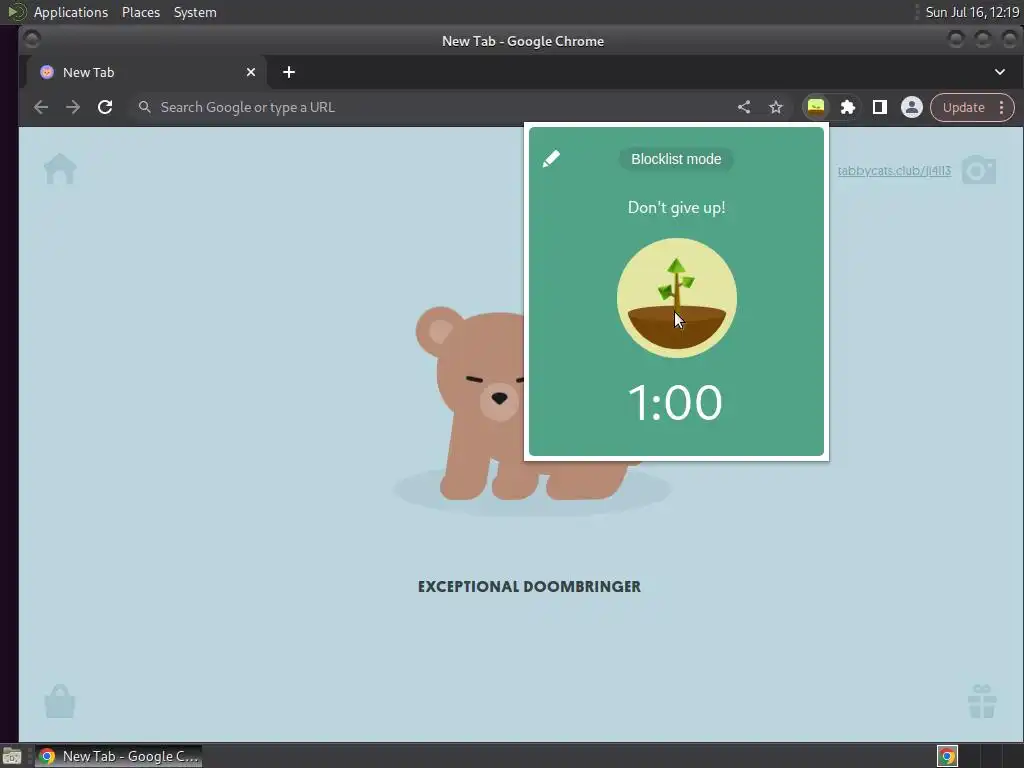Select the New Tab browser tab

pyautogui.click(x=146, y=72)
